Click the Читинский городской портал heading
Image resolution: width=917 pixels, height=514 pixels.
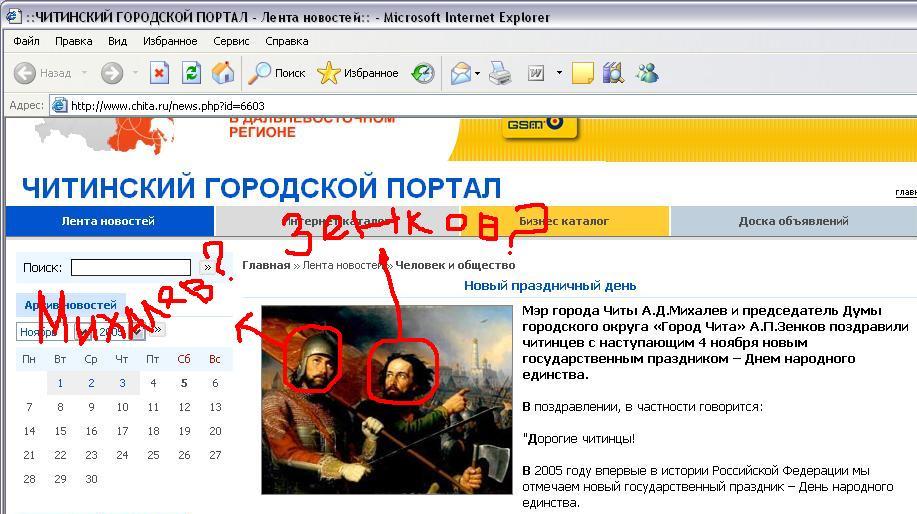261,188
